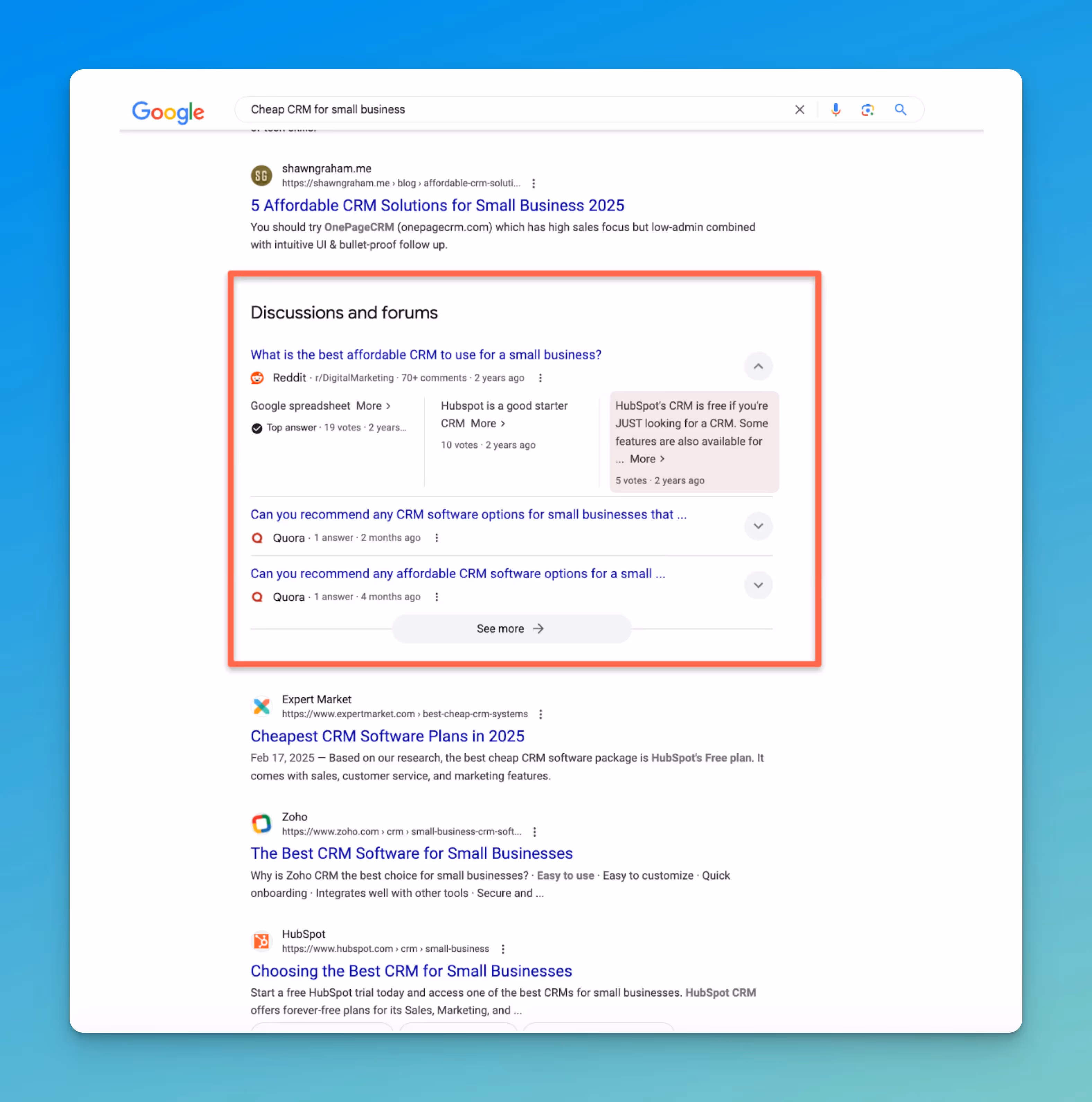
Task: Open "Cheapest CRM Software Plans in 2025"
Action: 387,736
